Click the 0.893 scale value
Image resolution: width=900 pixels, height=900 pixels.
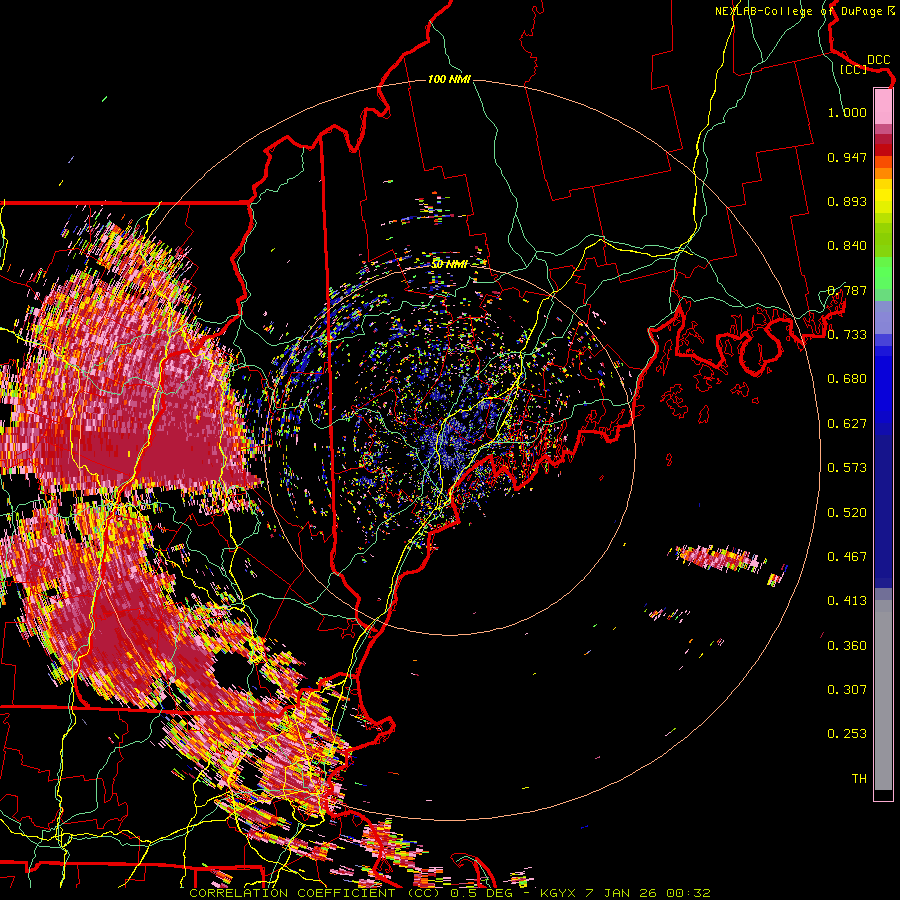click(x=847, y=201)
